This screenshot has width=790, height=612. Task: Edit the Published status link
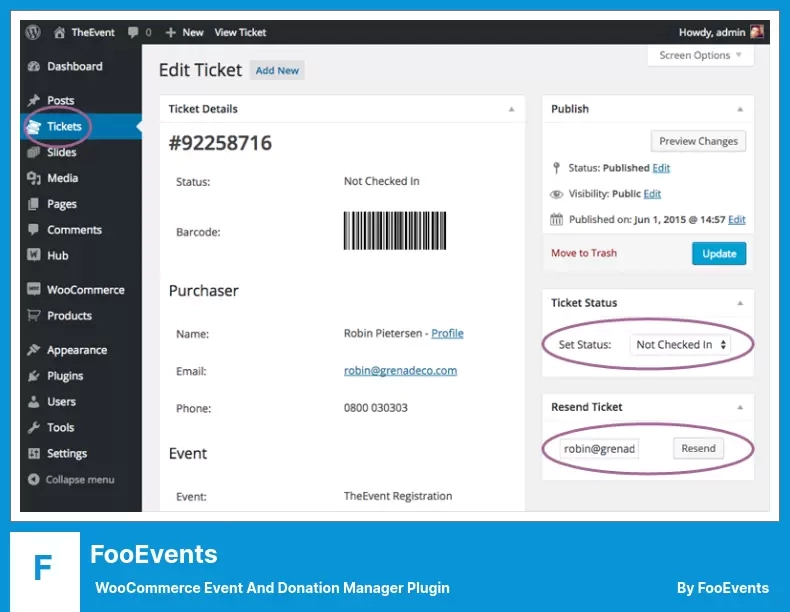(x=661, y=168)
